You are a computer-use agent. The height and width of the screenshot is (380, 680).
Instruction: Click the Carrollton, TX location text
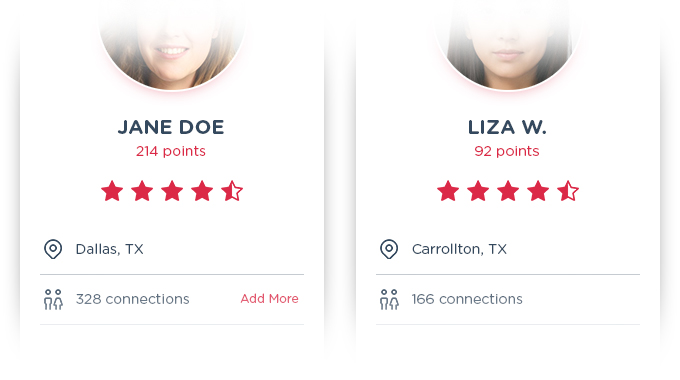(x=459, y=249)
